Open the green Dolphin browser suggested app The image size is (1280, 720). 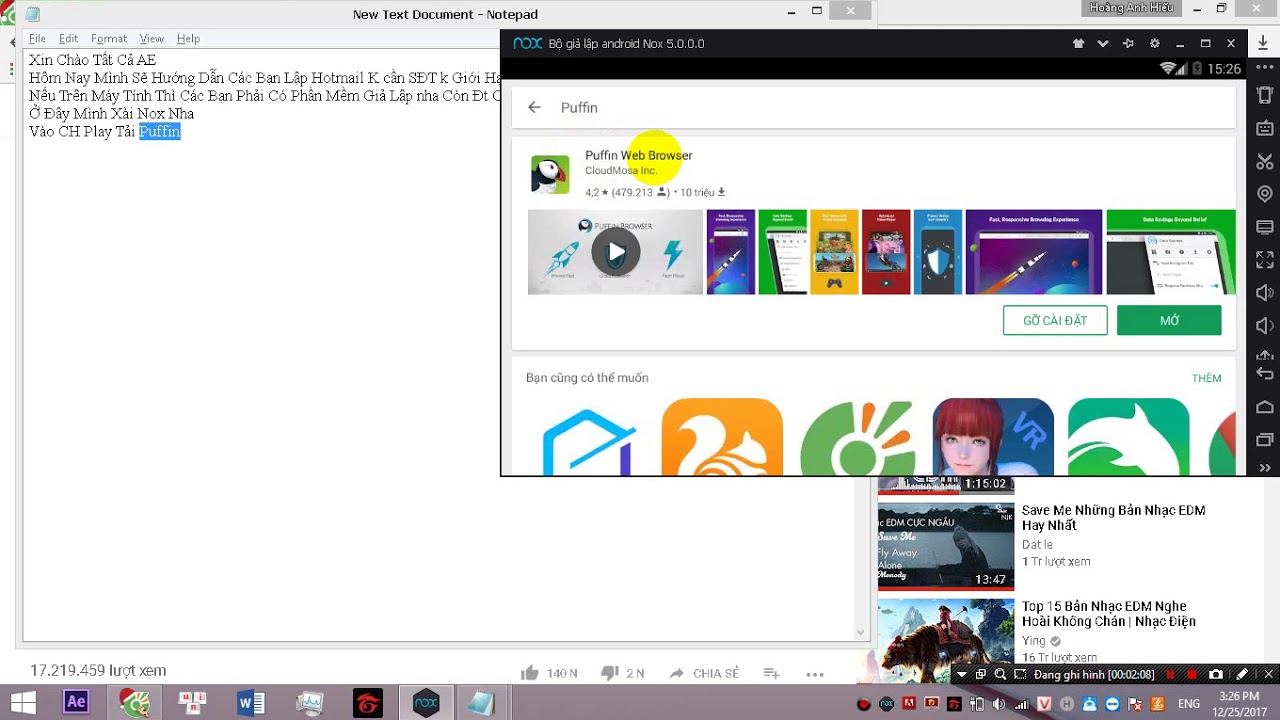click(1128, 436)
